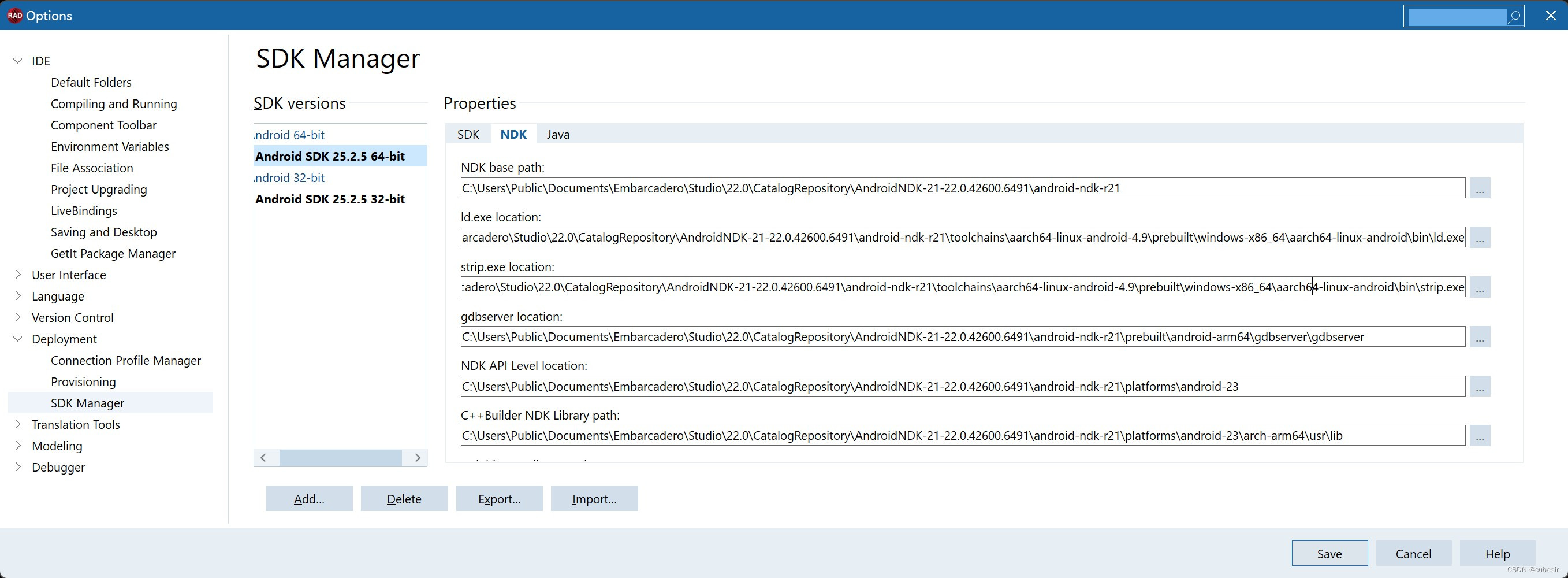Browse for strip.exe location

1480,287
